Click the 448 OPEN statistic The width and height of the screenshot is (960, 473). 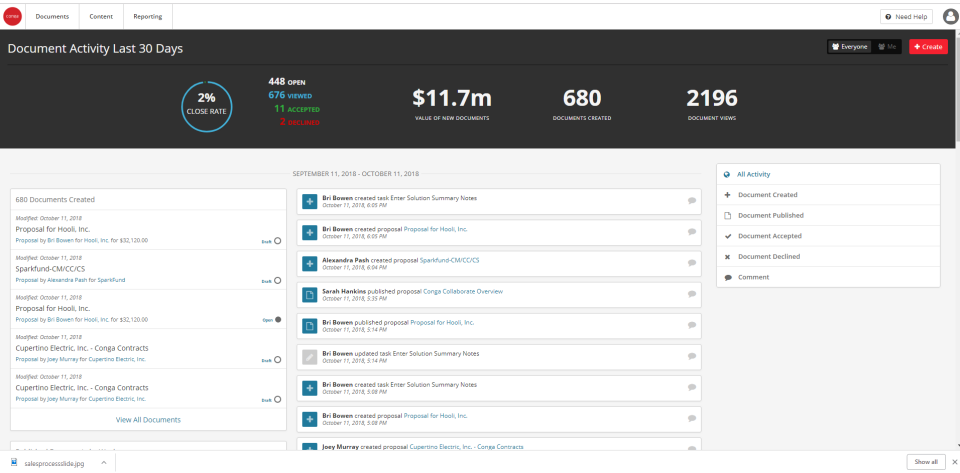[x=287, y=81]
